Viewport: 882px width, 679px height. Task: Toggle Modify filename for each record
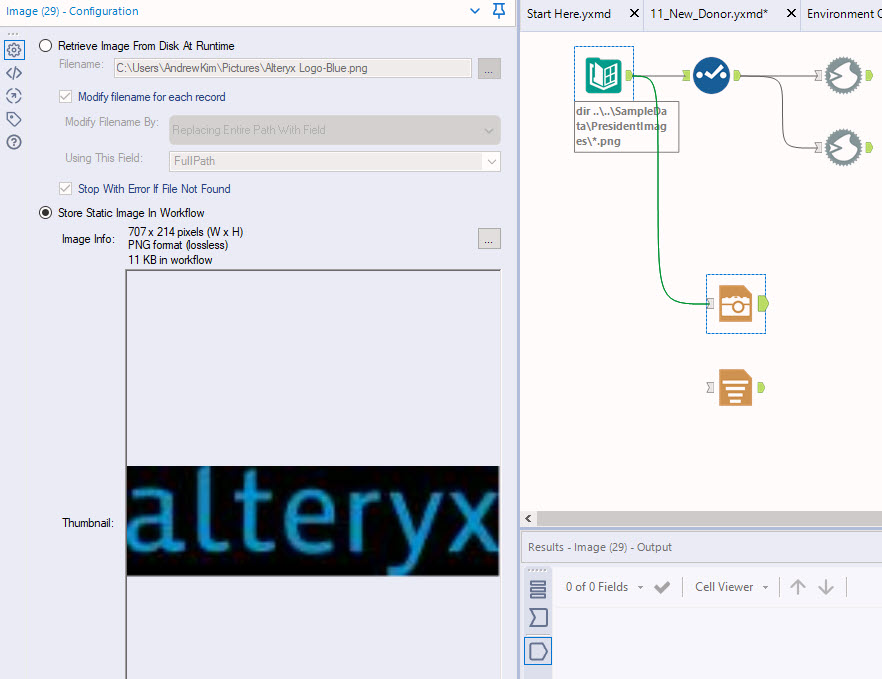(65, 97)
